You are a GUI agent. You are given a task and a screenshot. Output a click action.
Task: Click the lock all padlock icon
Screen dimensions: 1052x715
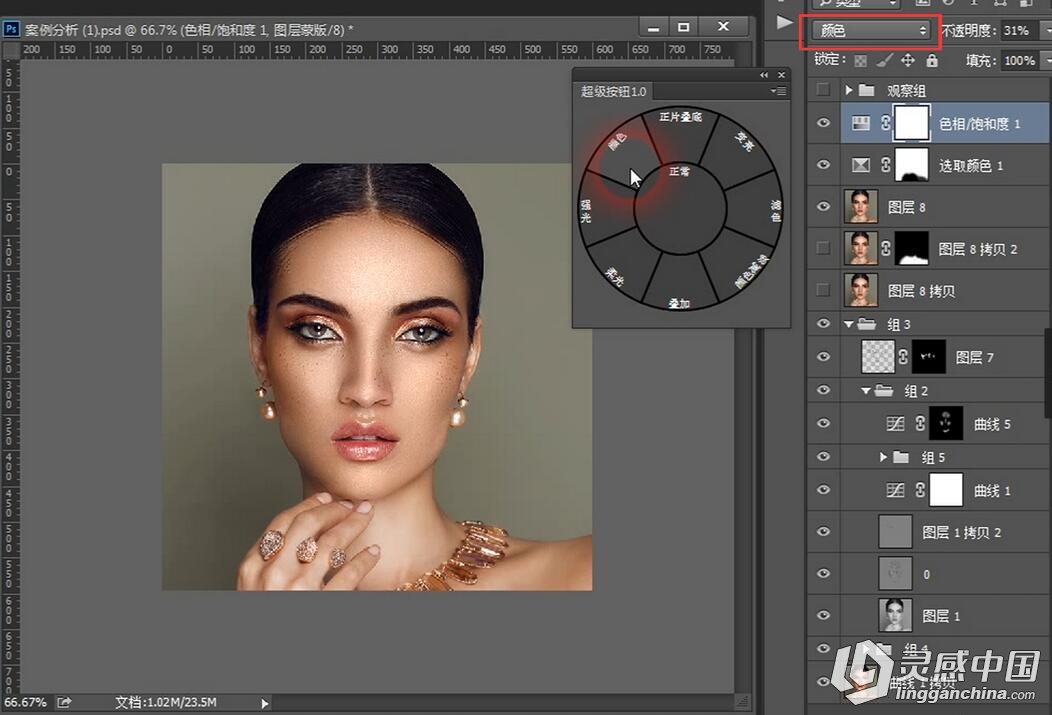[932, 60]
